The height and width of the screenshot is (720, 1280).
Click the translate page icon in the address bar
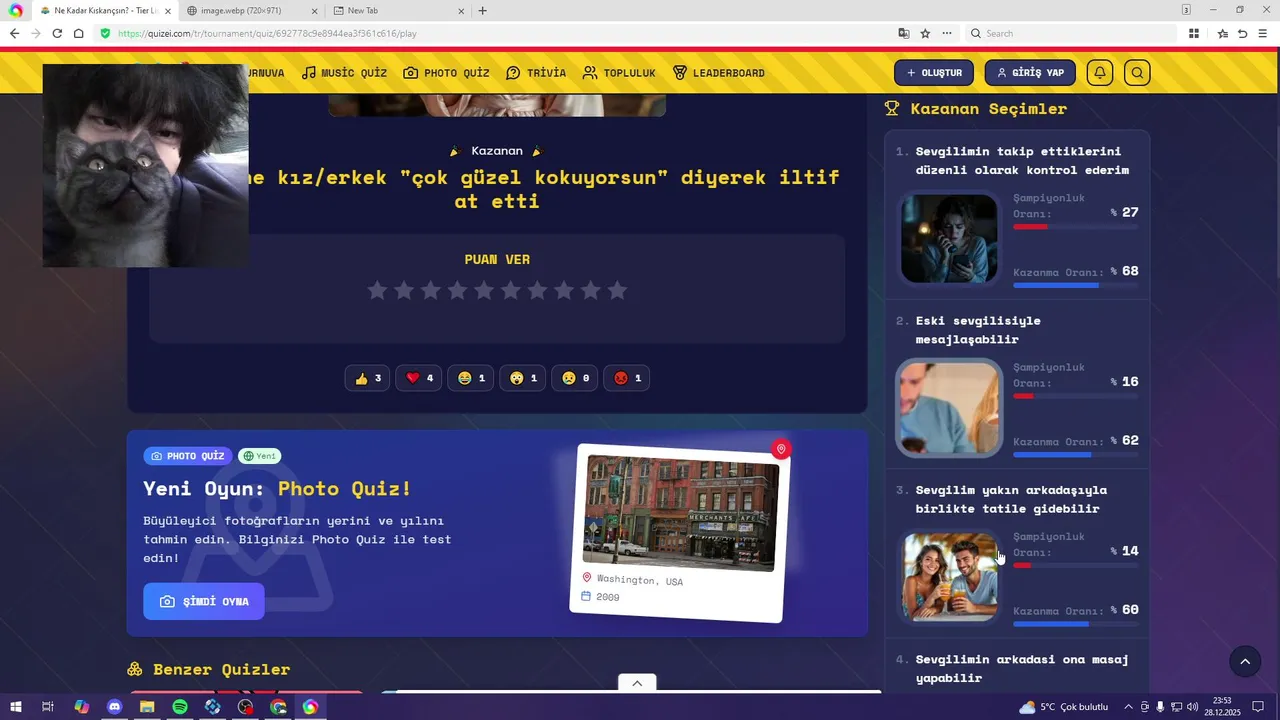(904, 33)
